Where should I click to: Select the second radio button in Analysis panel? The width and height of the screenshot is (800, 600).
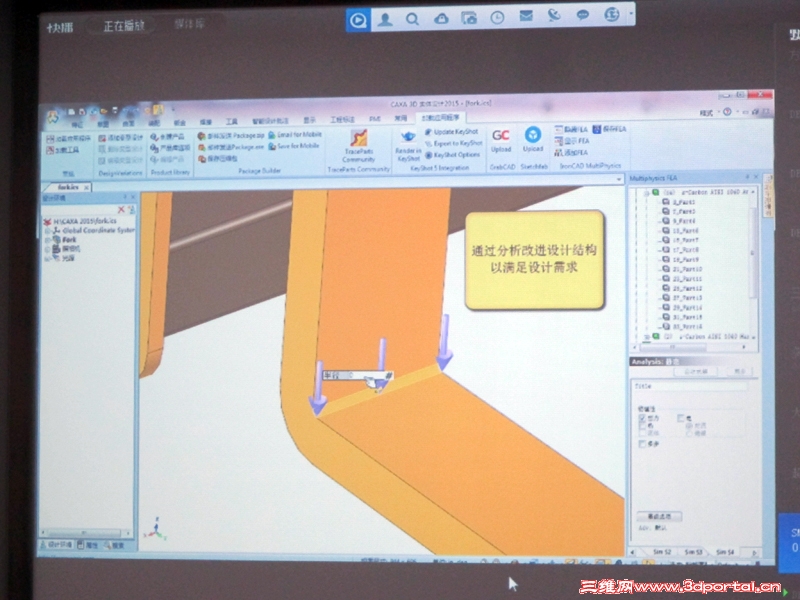pyautogui.click(x=689, y=433)
